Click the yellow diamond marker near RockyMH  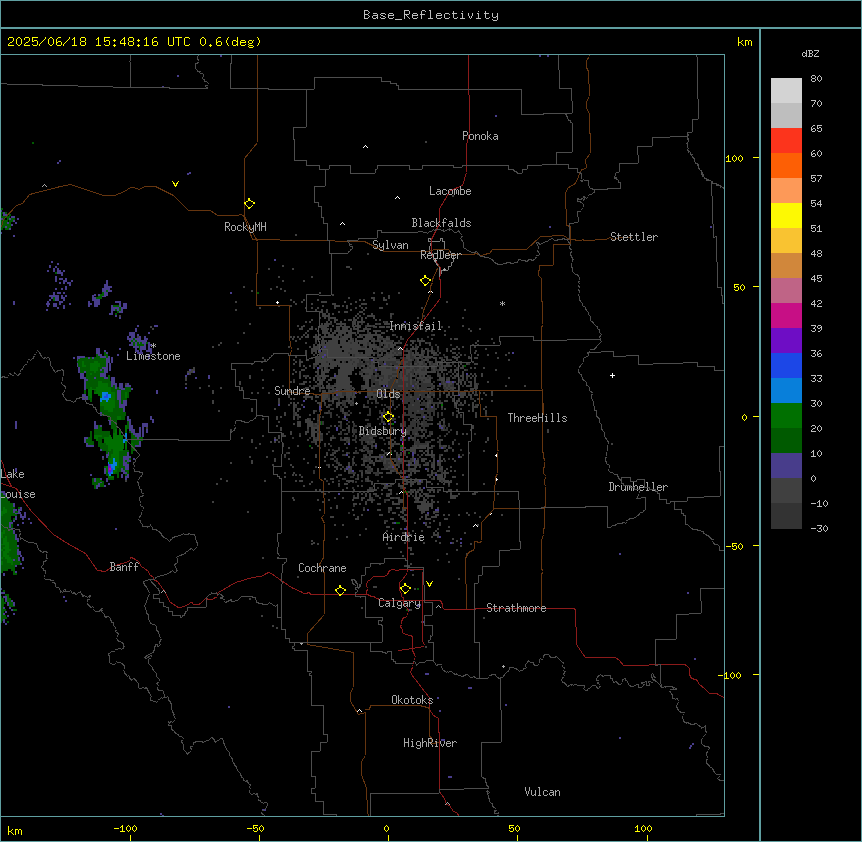pyautogui.click(x=250, y=204)
